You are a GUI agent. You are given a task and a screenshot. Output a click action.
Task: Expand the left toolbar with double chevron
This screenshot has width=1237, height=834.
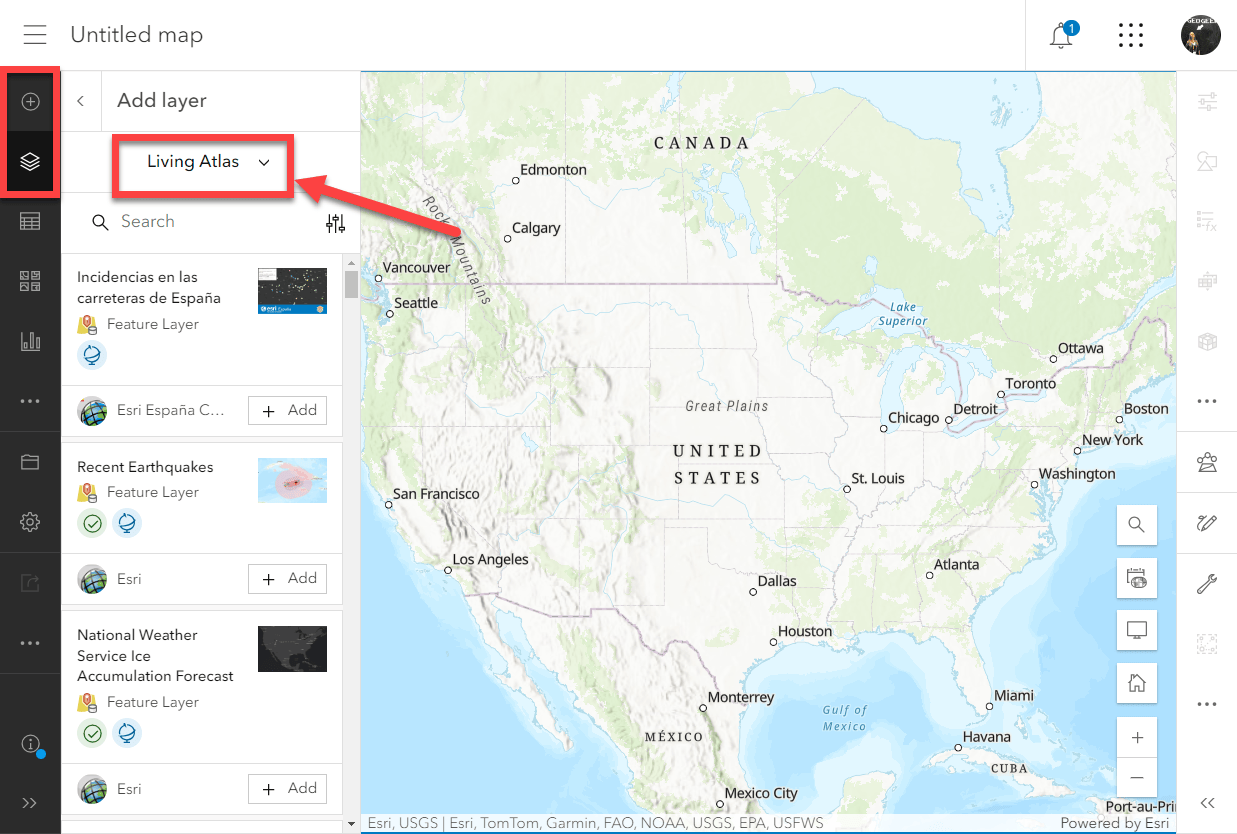[30, 803]
